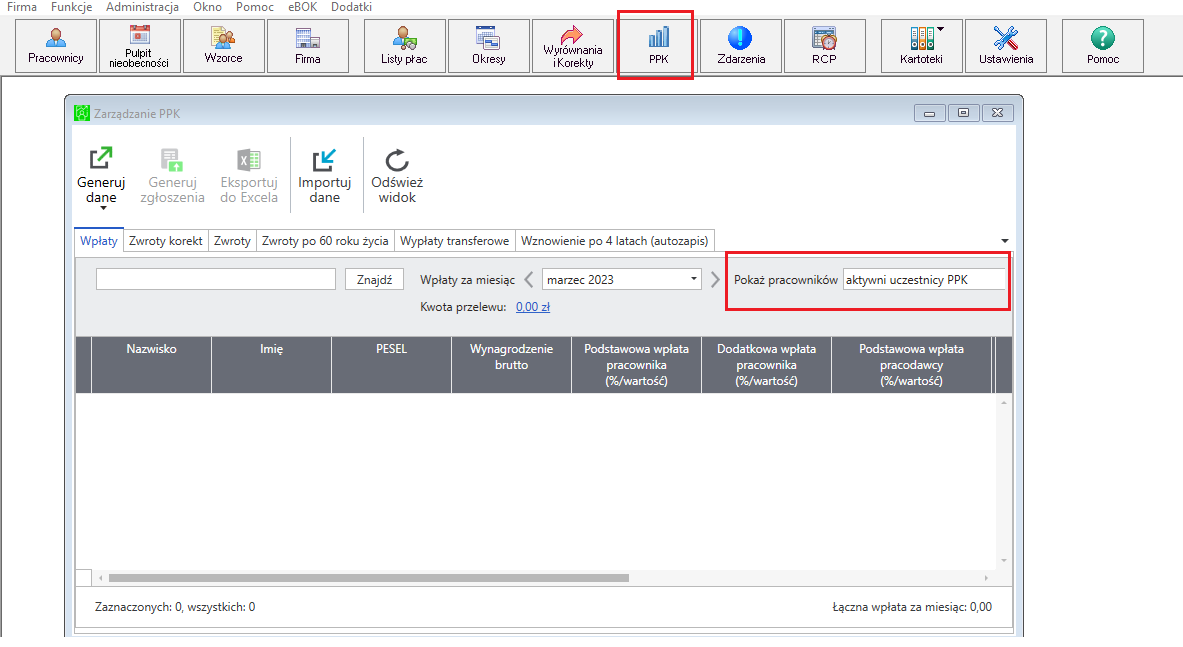Go to next month arrow

click(x=714, y=280)
